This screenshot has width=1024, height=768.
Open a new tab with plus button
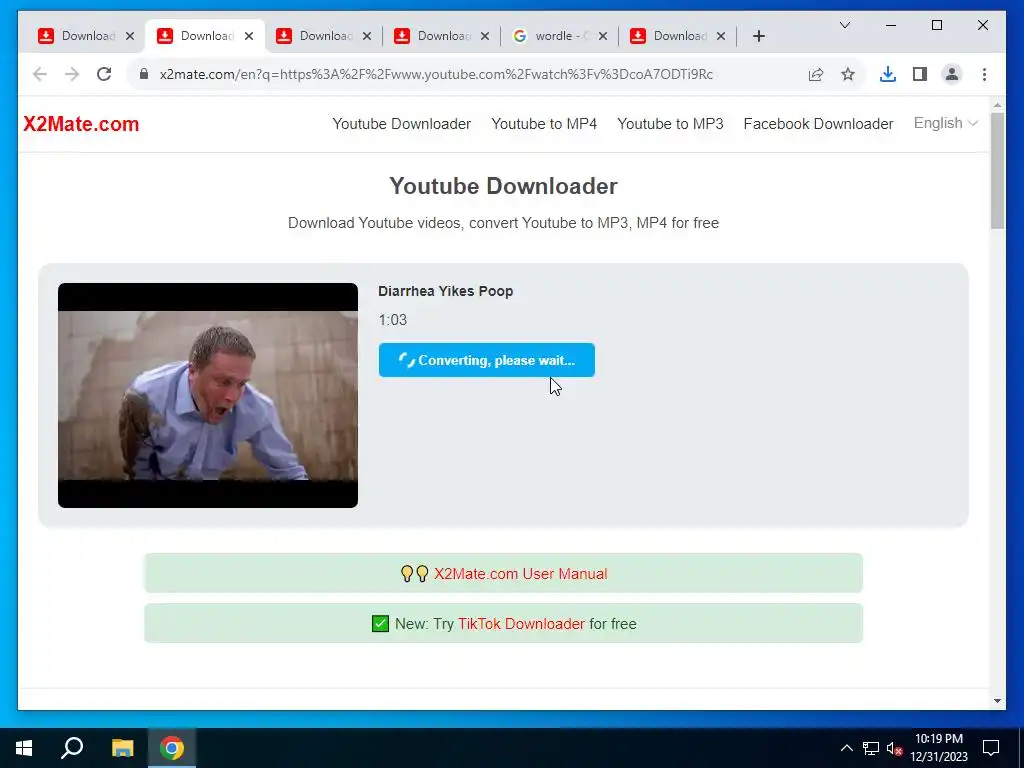coord(758,36)
